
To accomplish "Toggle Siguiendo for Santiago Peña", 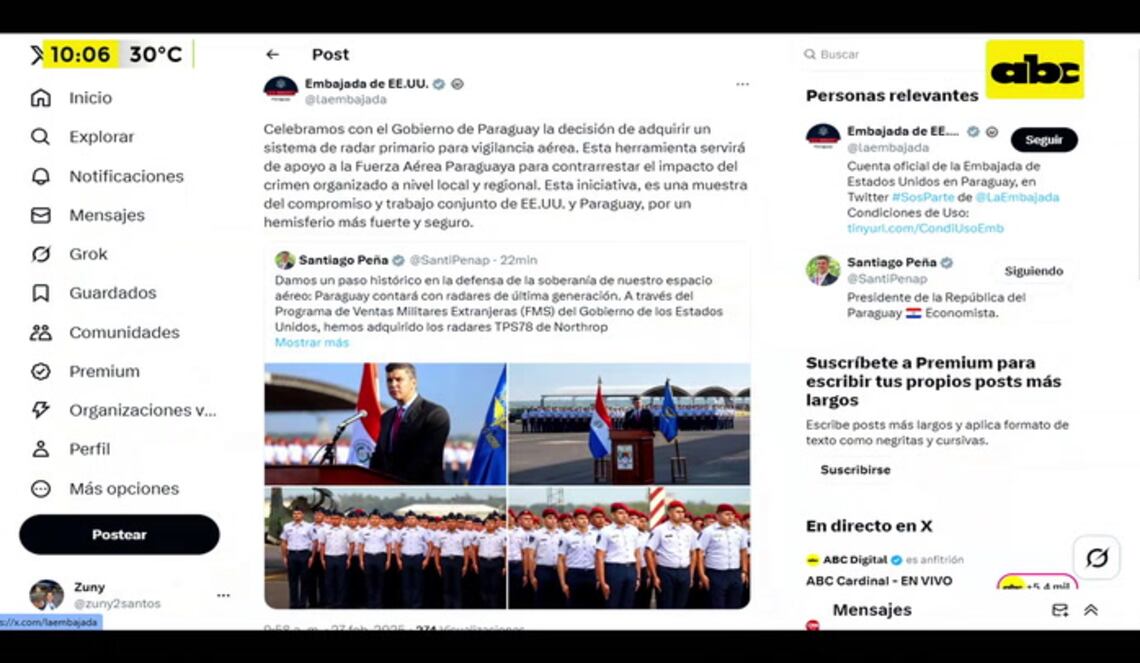I will coord(1034,271).
